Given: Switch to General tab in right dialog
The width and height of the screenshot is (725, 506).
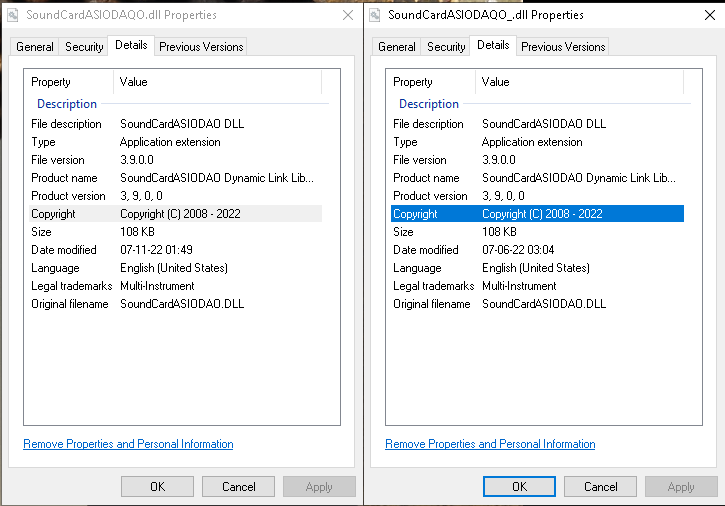Looking at the screenshot, I should coord(397,47).
